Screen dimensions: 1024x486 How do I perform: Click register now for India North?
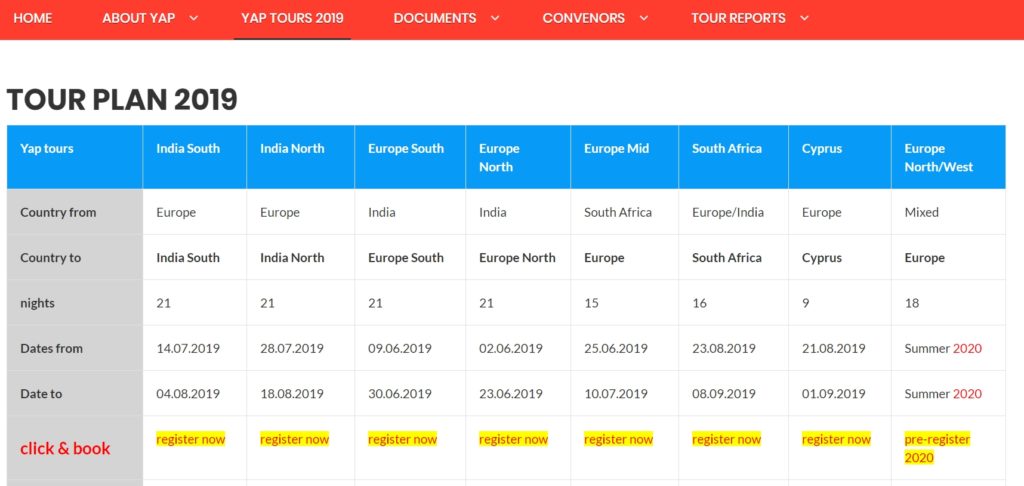[295, 440]
